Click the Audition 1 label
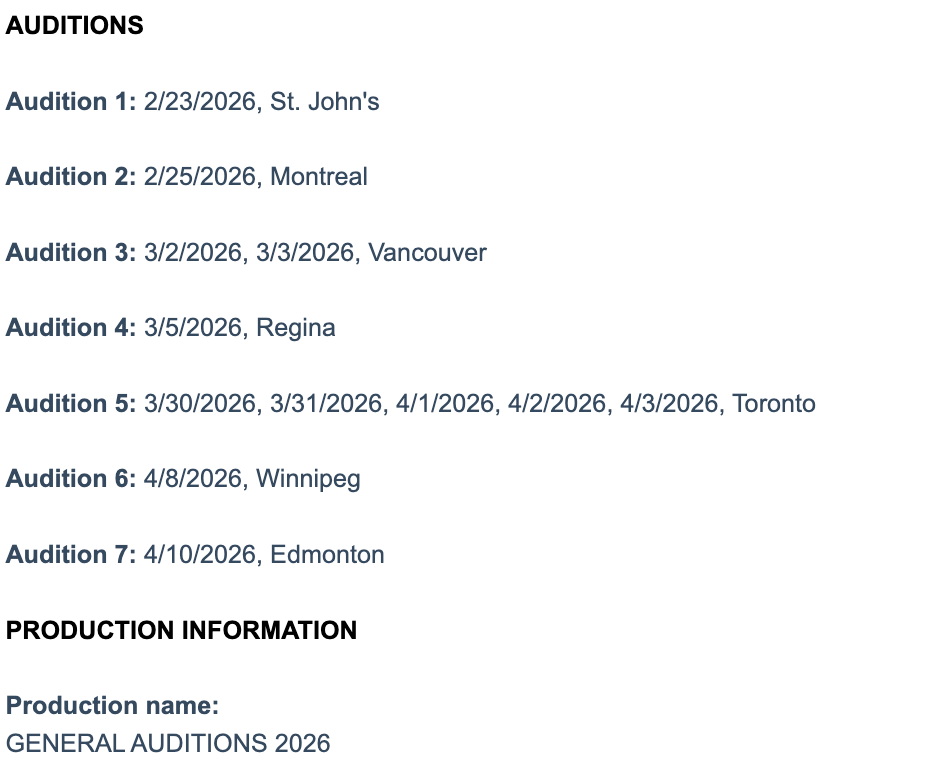The width and height of the screenshot is (936, 770). (70, 102)
